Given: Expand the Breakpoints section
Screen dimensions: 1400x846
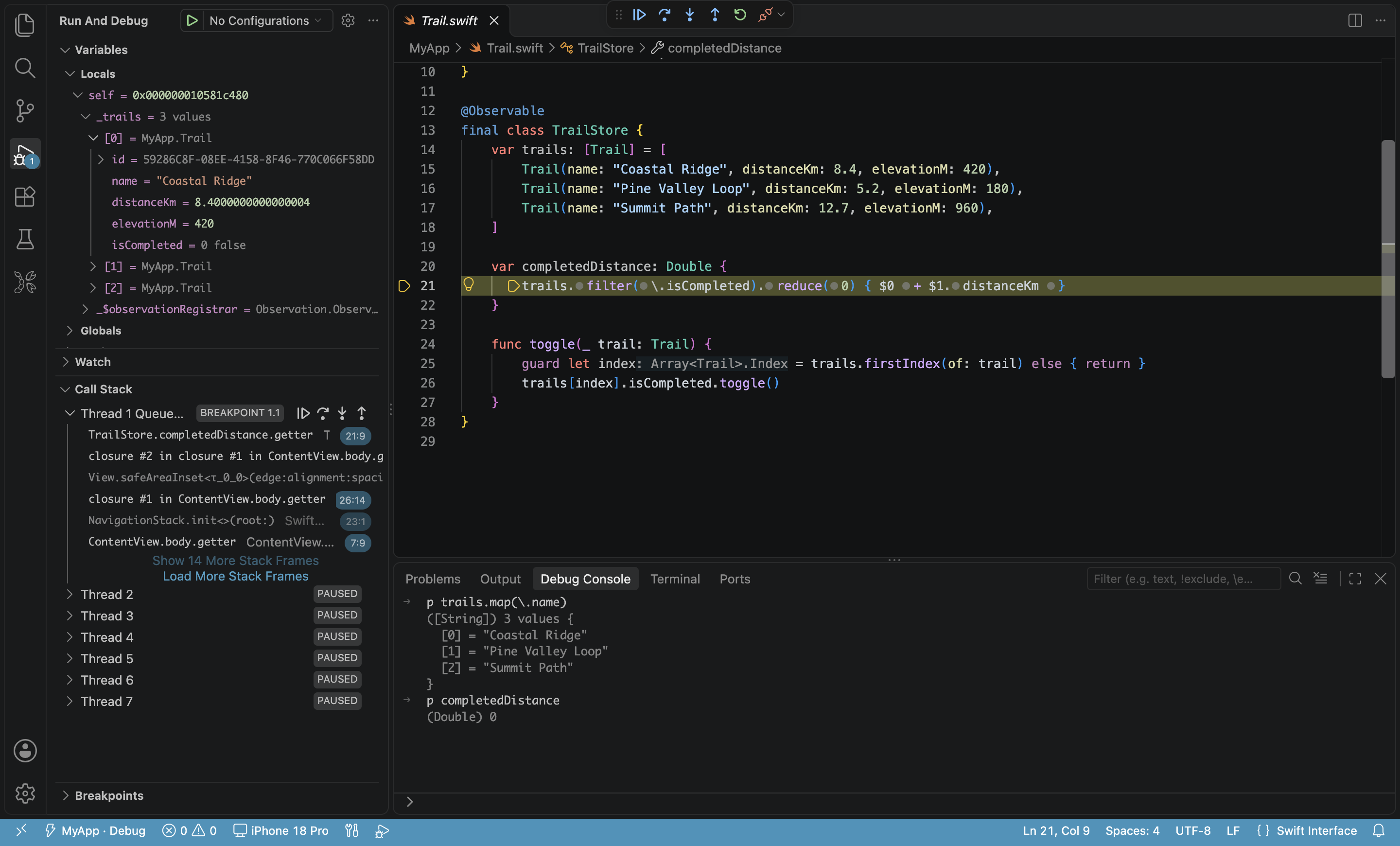Looking at the screenshot, I should pyautogui.click(x=66, y=795).
